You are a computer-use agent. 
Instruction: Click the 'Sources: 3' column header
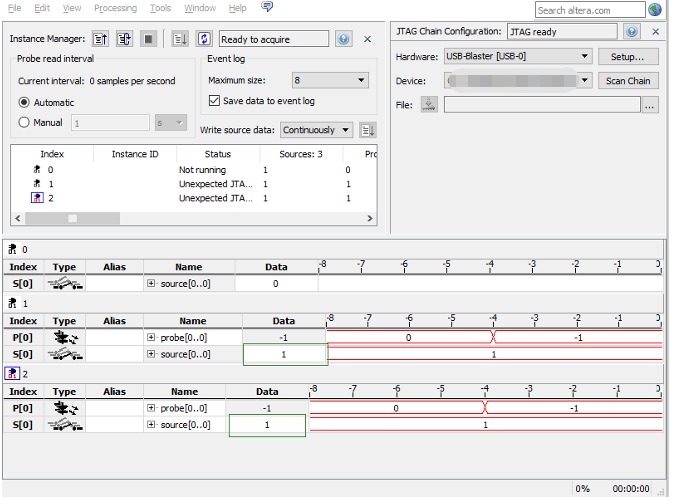301,154
